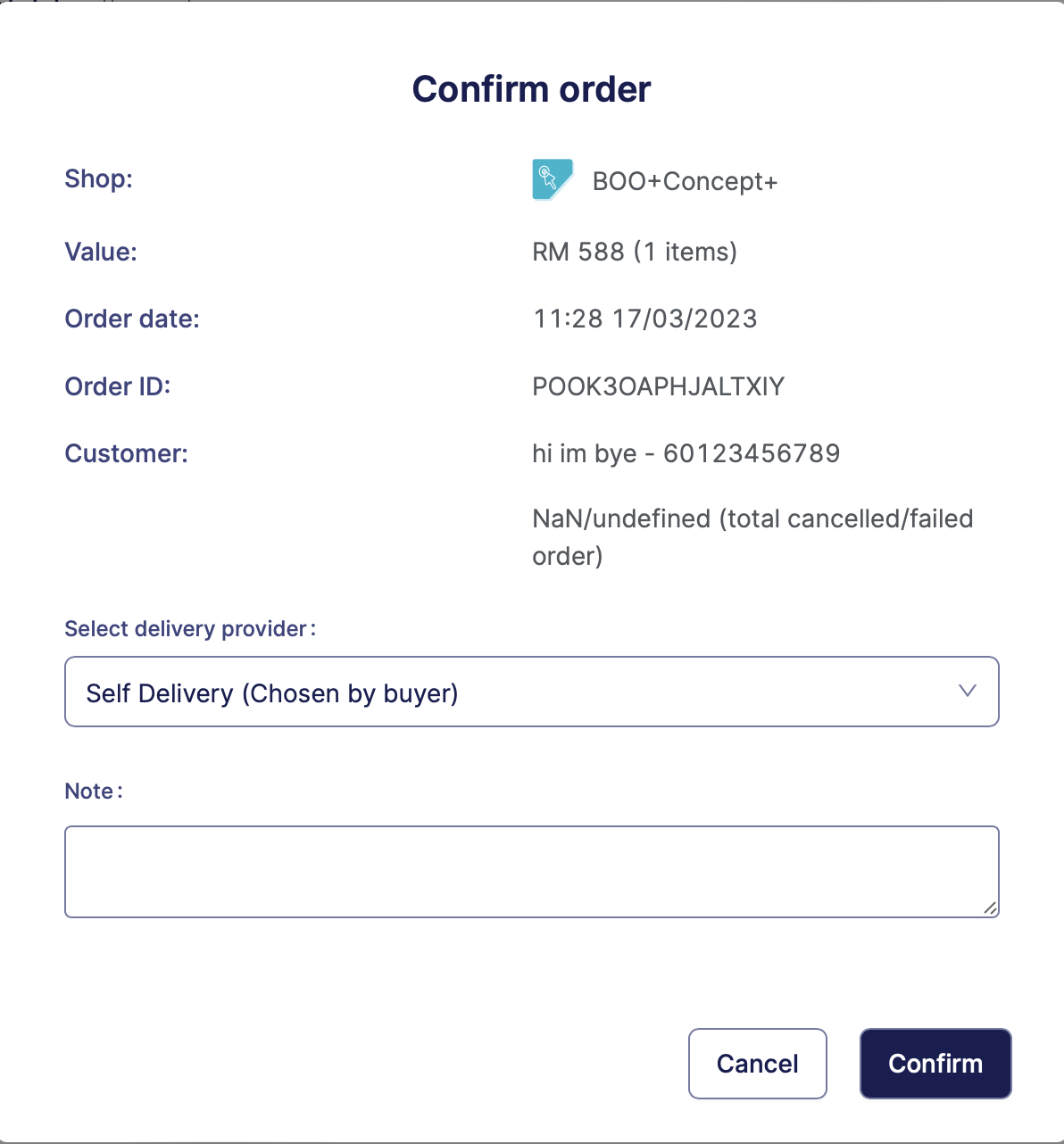Click the RM 588 order value

[x=634, y=252]
